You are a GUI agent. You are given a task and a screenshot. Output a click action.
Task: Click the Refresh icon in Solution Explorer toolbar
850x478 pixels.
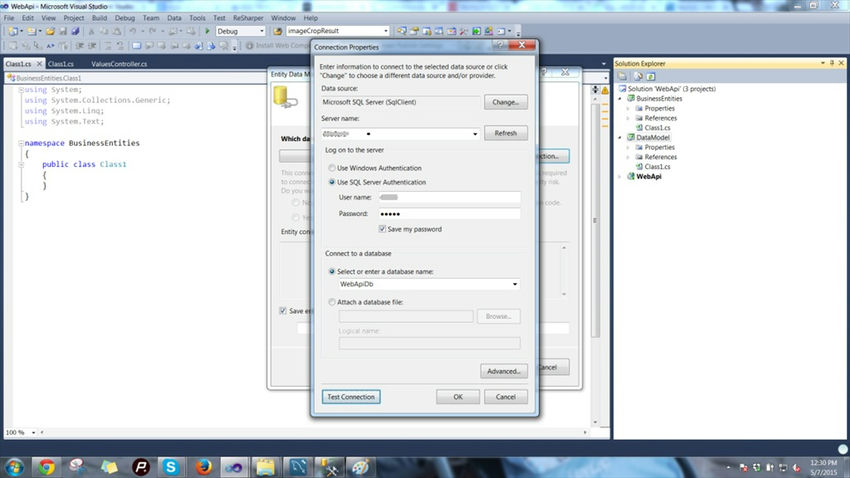pyautogui.click(x=651, y=76)
